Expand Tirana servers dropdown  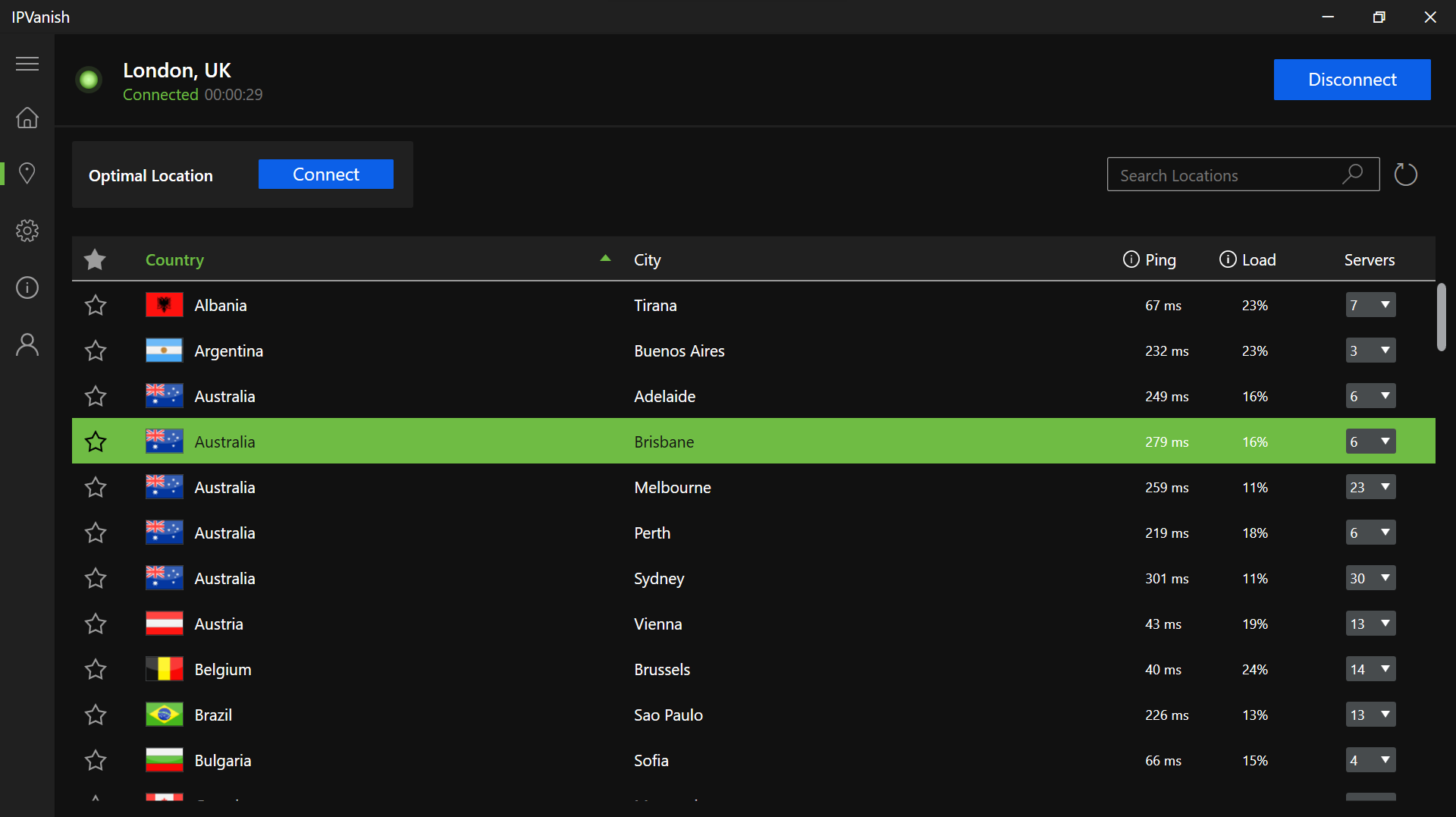pos(1370,305)
